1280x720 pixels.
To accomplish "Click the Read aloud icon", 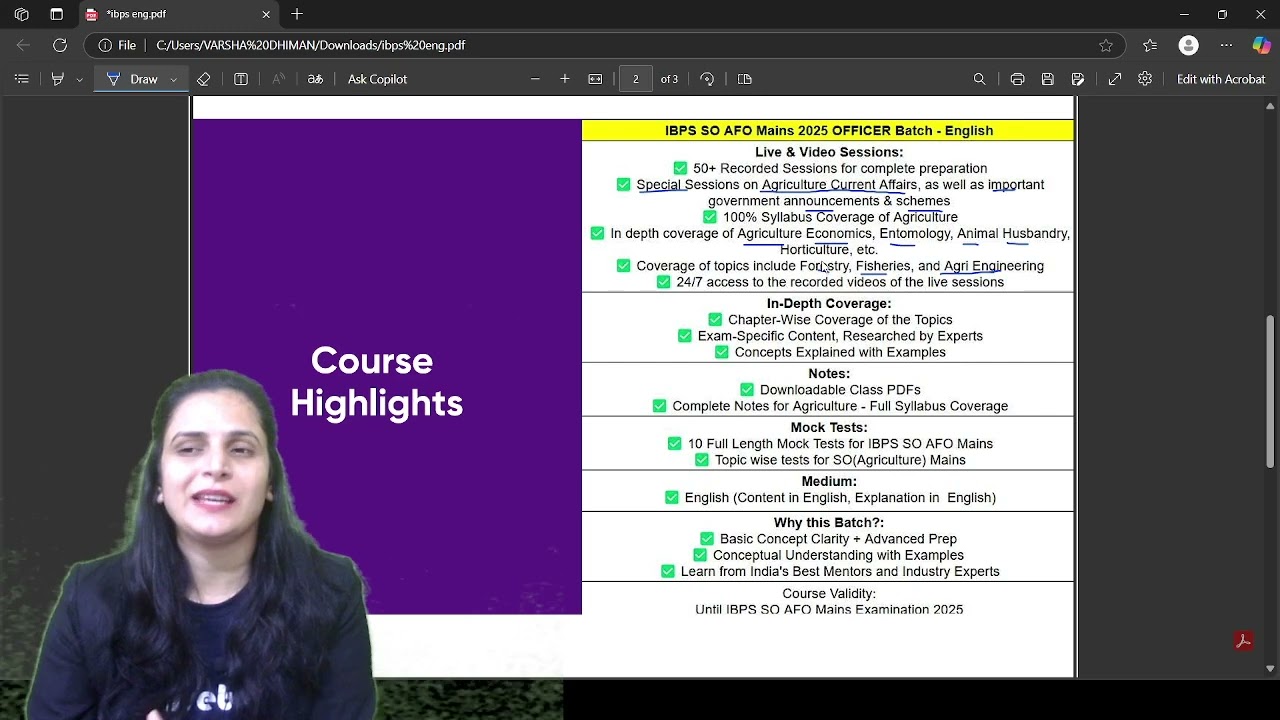I will click(279, 79).
